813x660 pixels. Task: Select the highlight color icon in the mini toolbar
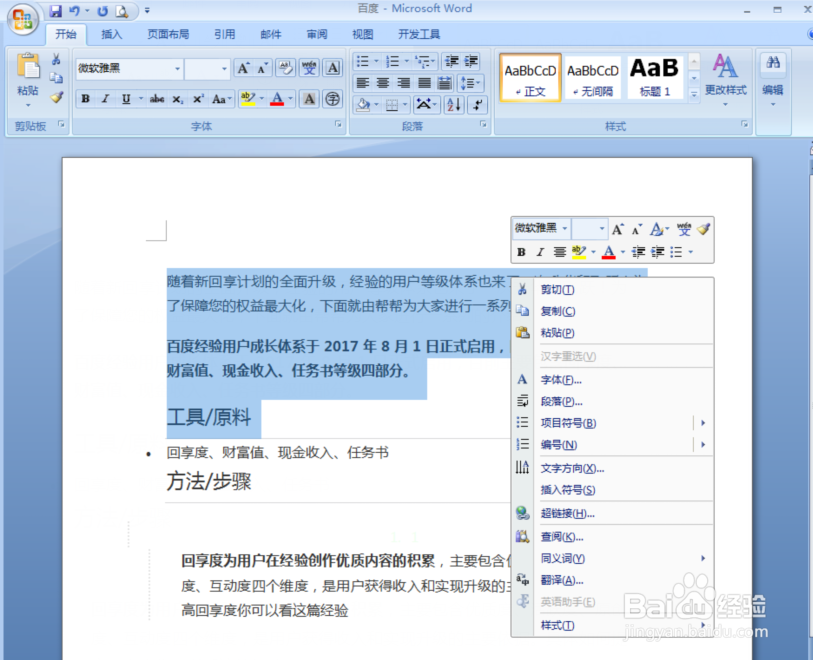coord(580,251)
